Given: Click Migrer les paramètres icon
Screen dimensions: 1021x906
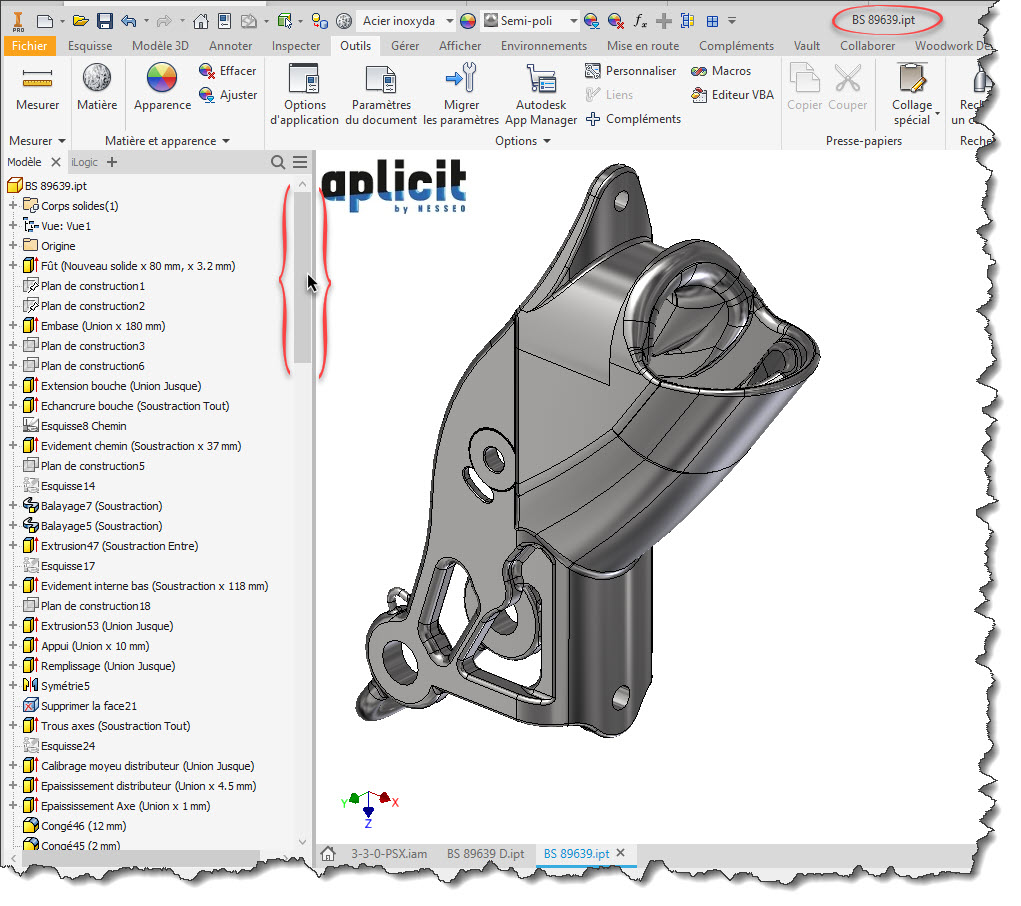Looking at the screenshot, I should tap(461, 80).
